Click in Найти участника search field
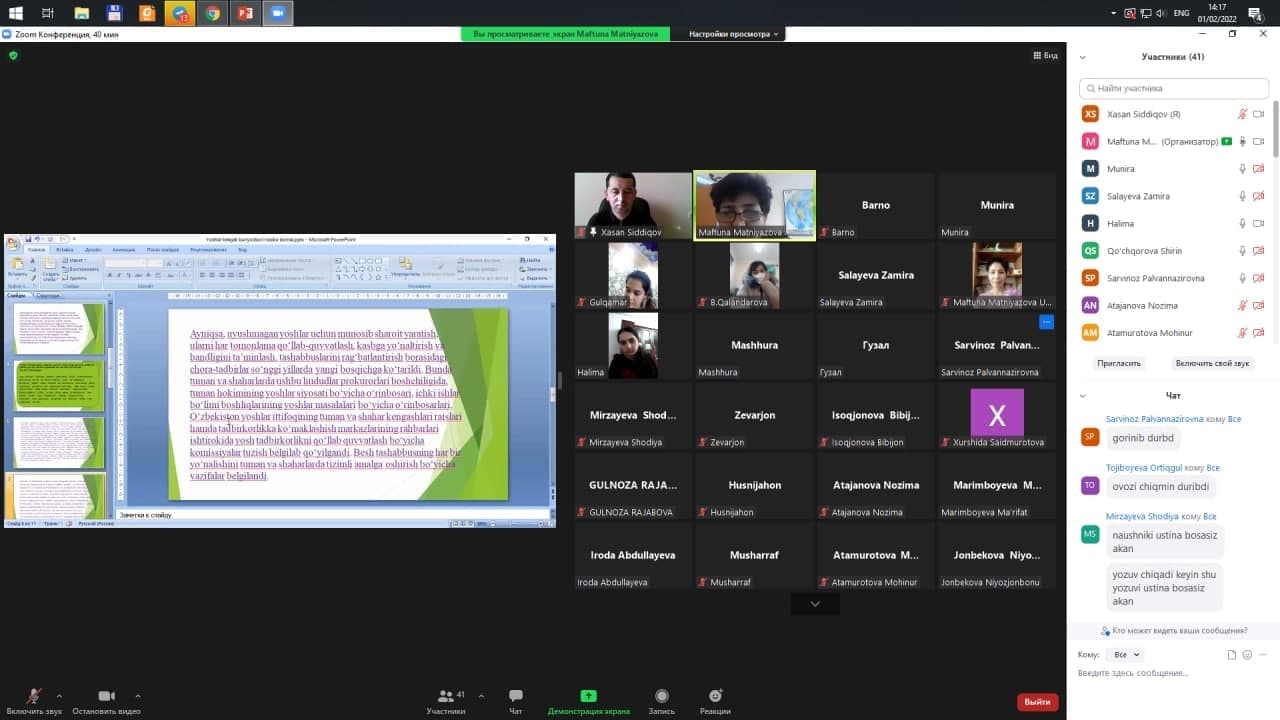 click(1173, 88)
